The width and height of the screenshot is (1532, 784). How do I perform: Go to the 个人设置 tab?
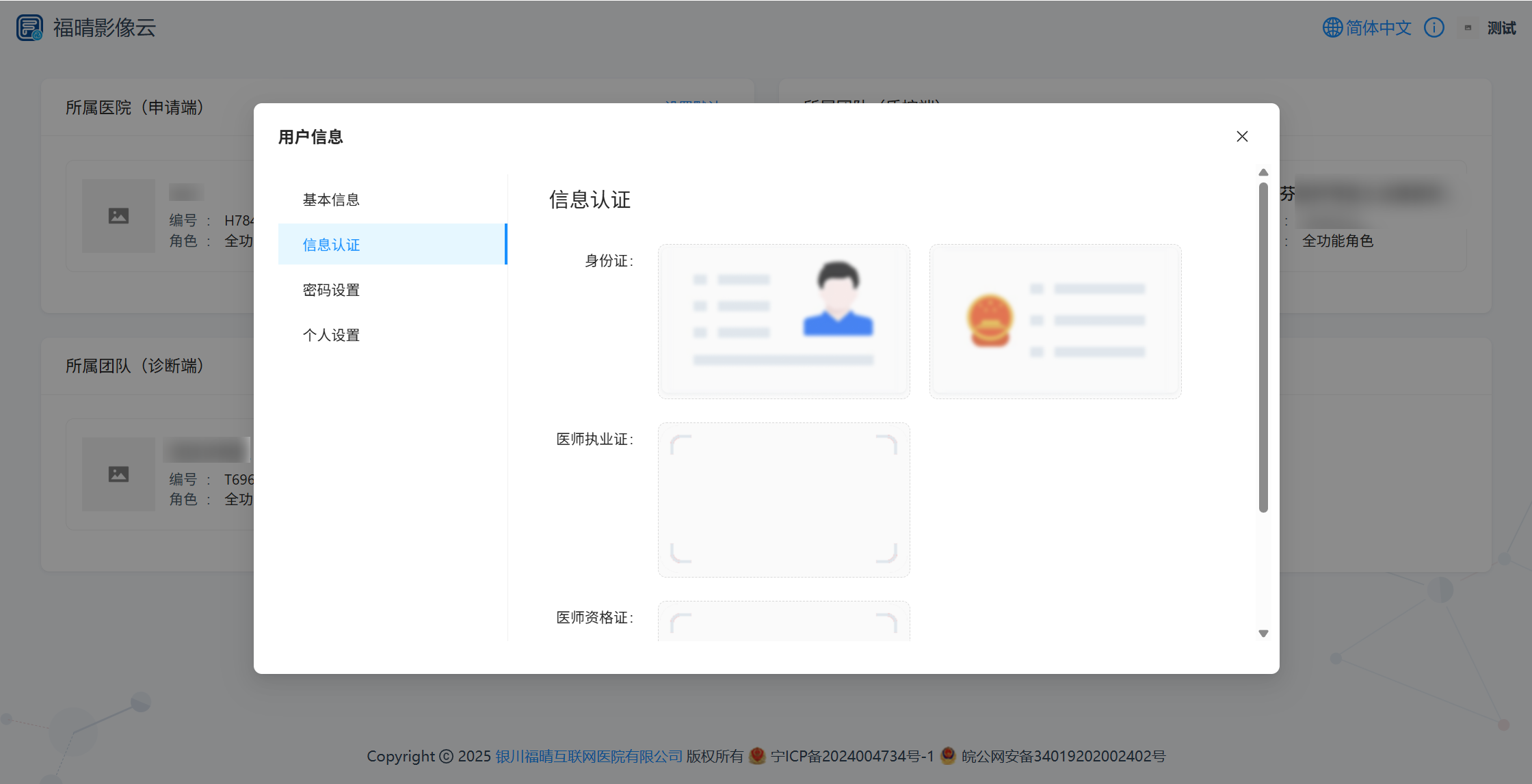(331, 335)
